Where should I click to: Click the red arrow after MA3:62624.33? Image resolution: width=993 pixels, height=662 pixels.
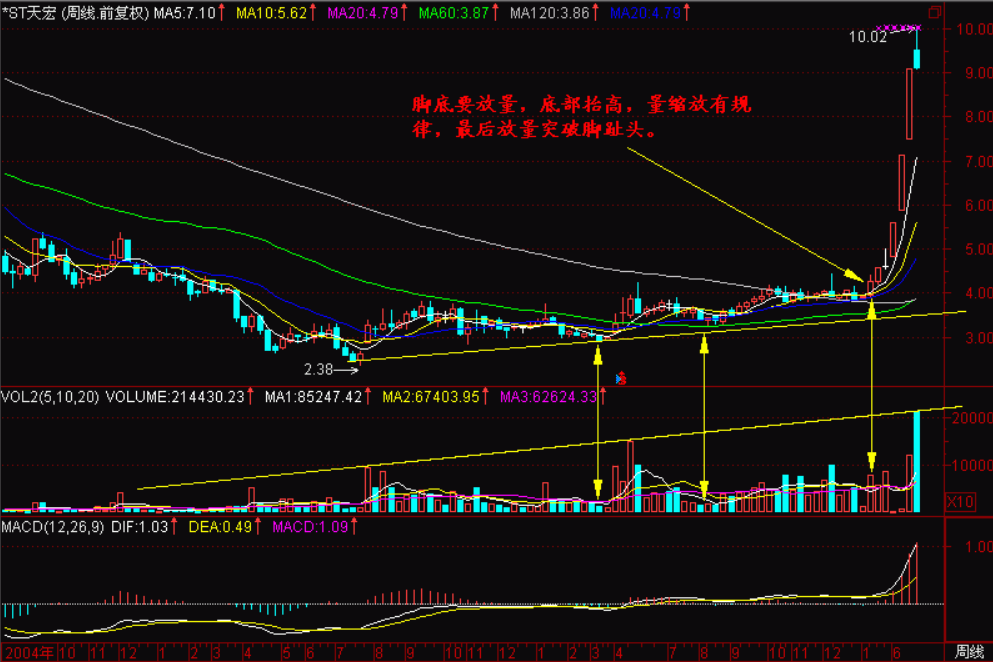605,397
